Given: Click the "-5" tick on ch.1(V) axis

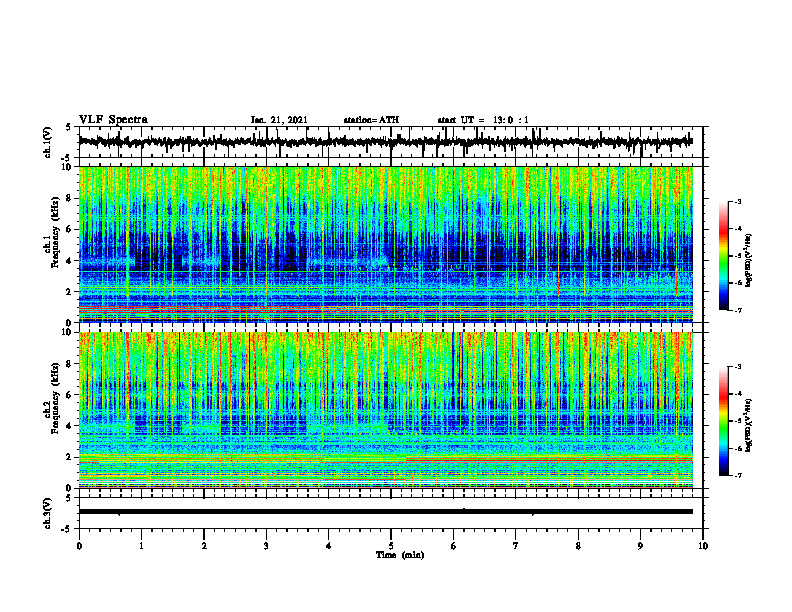Looking at the screenshot, I should [67, 158].
